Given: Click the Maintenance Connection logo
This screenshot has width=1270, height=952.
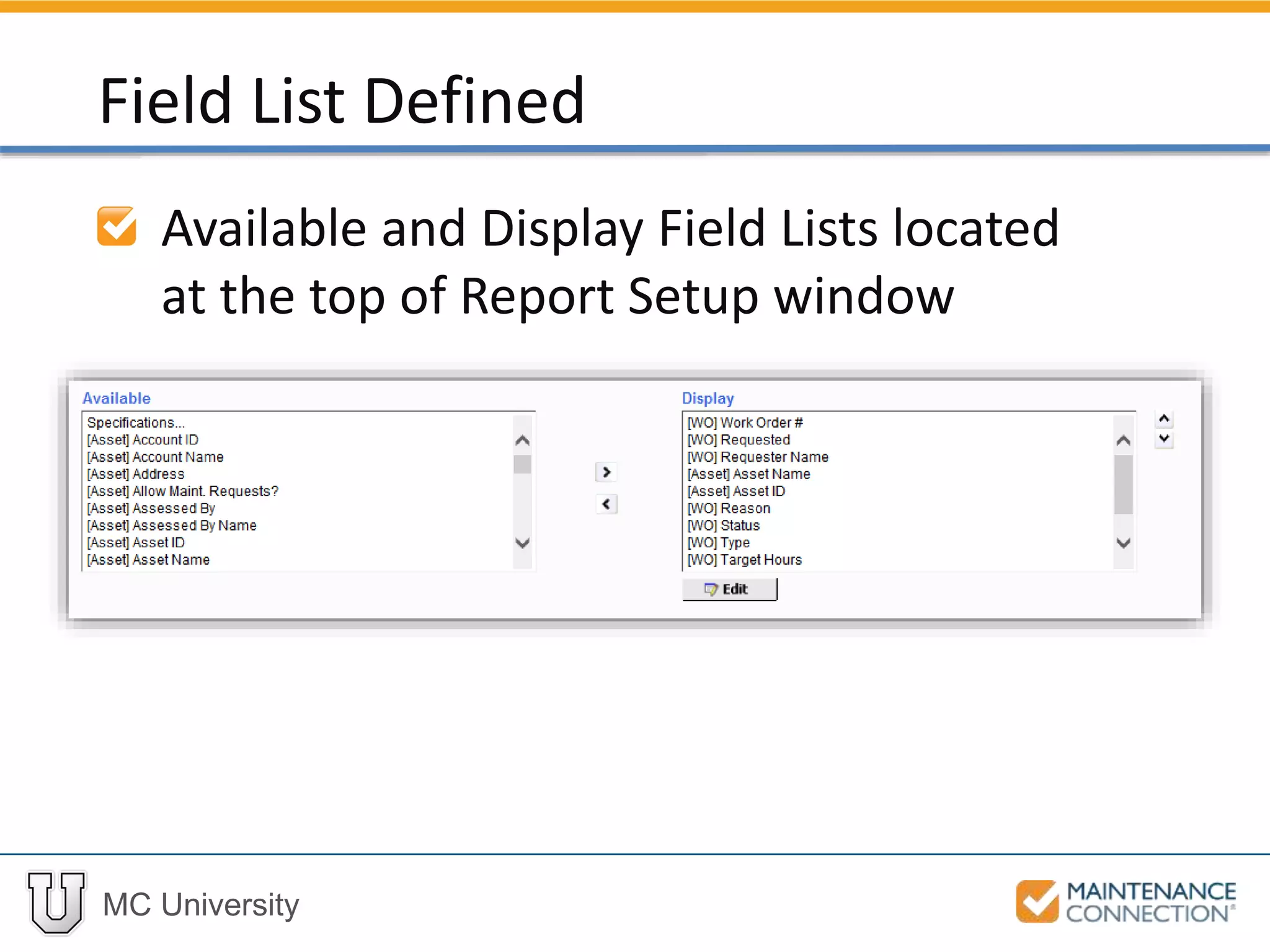Looking at the screenshot, I should [1126, 902].
